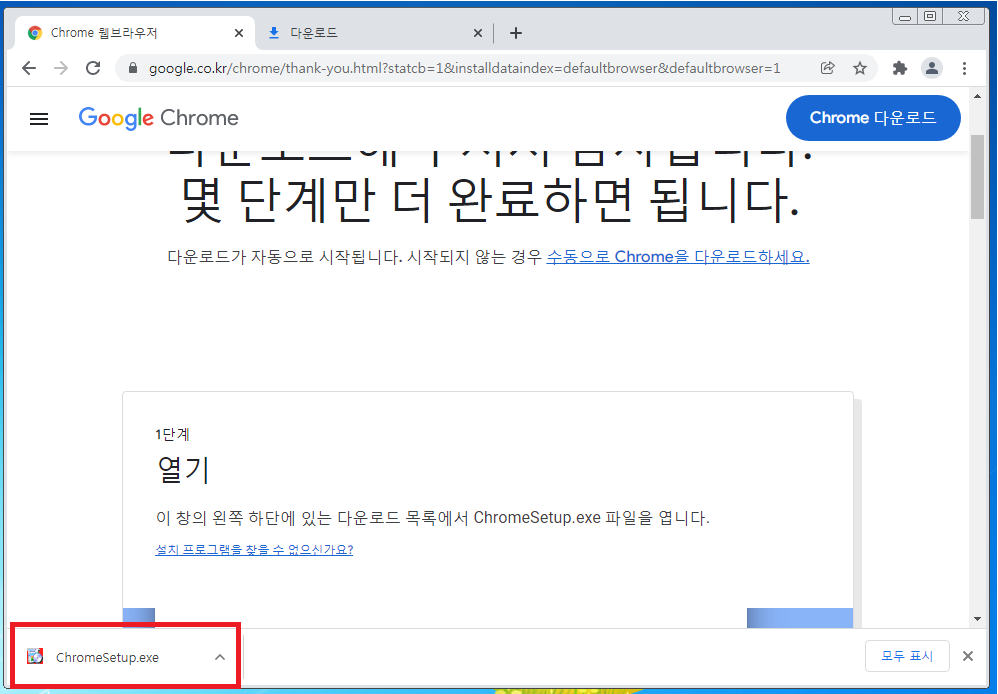The height and width of the screenshot is (694, 998).
Task: Open the user profile icon
Action: 932,68
